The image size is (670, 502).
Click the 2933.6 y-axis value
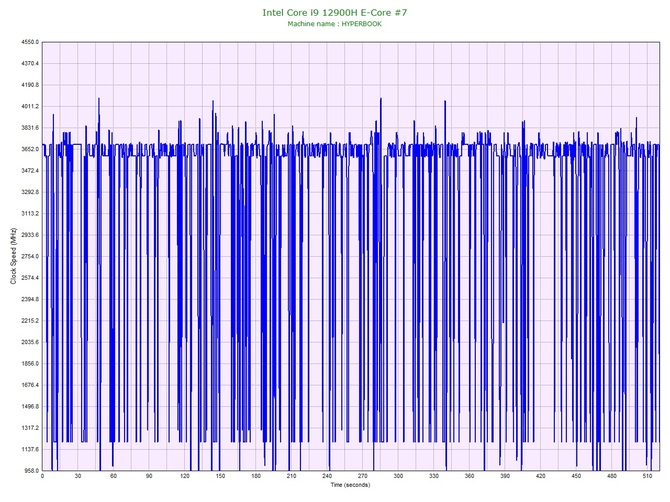pos(30,235)
